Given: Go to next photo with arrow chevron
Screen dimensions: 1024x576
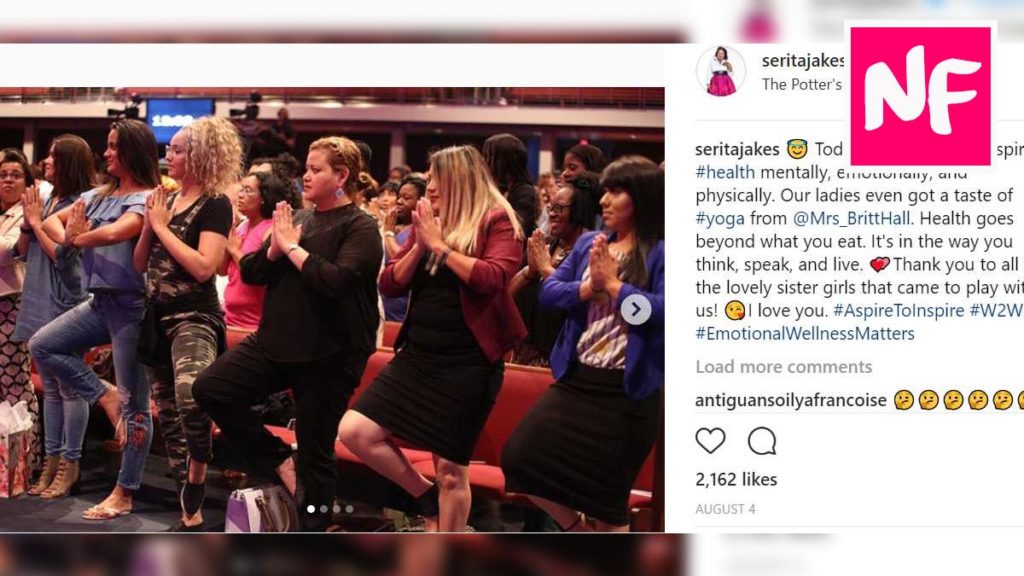Looking at the screenshot, I should point(635,310).
